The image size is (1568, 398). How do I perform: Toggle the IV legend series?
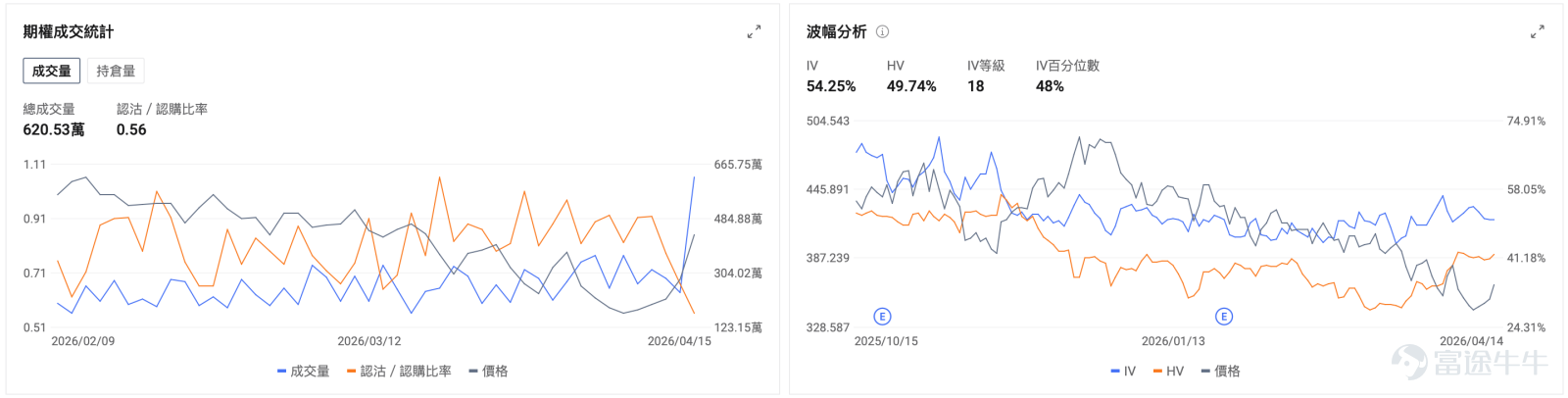click(1123, 371)
